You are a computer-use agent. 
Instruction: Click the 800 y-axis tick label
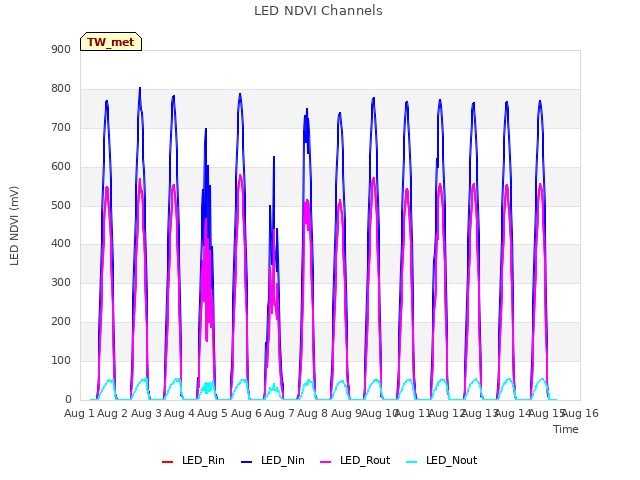click(x=61, y=89)
